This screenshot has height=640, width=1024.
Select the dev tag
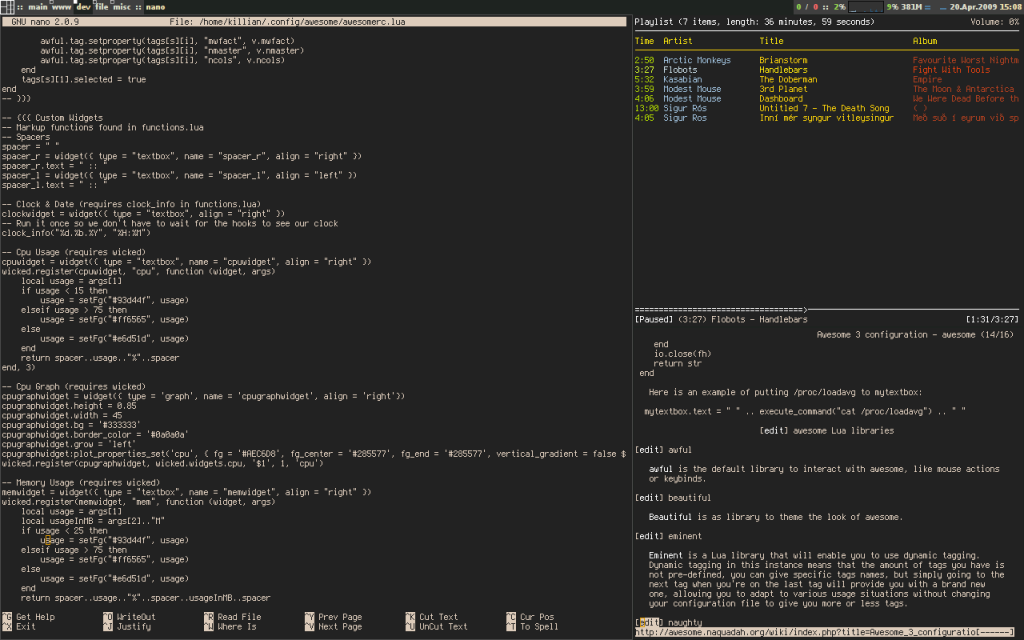[x=84, y=7]
